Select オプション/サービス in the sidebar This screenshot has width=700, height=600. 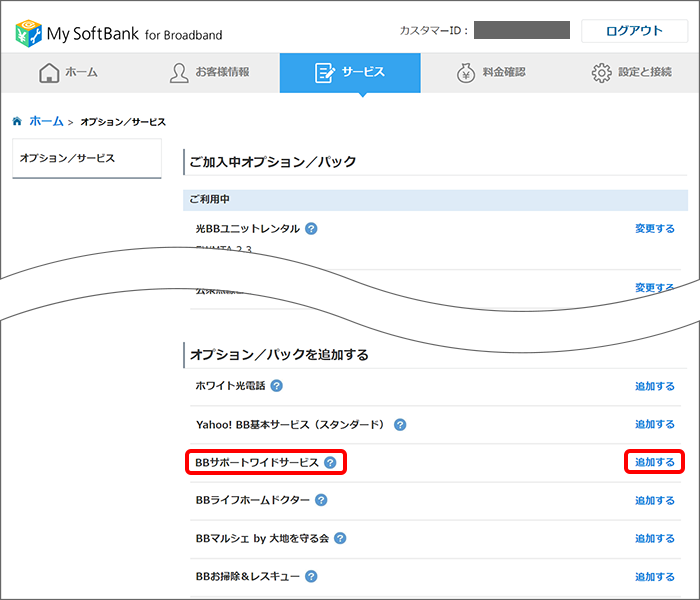pos(87,158)
